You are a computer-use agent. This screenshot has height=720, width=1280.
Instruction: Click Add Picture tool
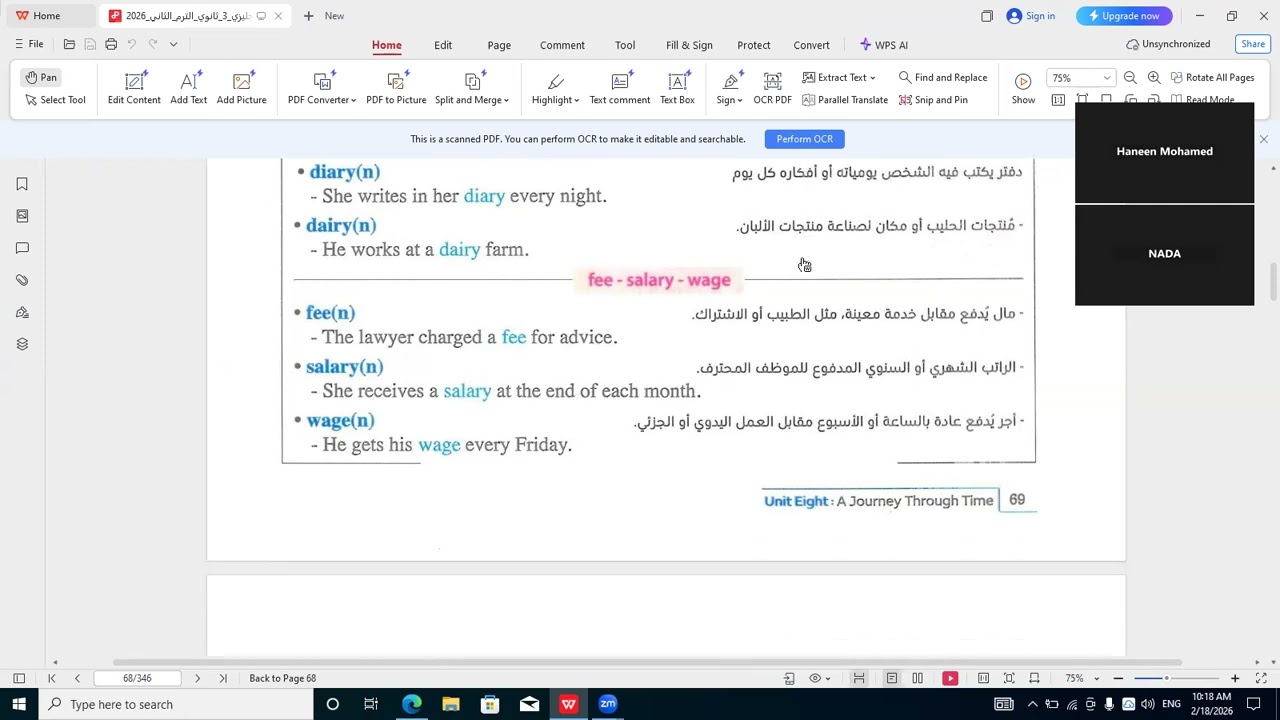[x=241, y=88]
